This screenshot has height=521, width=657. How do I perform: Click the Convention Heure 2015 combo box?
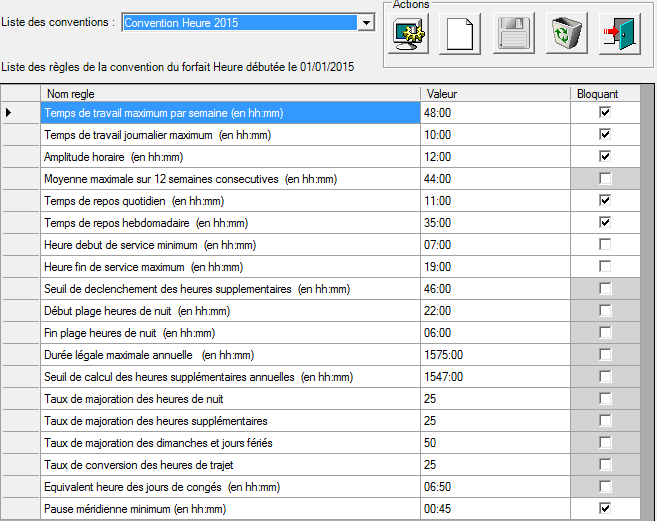point(239,23)
